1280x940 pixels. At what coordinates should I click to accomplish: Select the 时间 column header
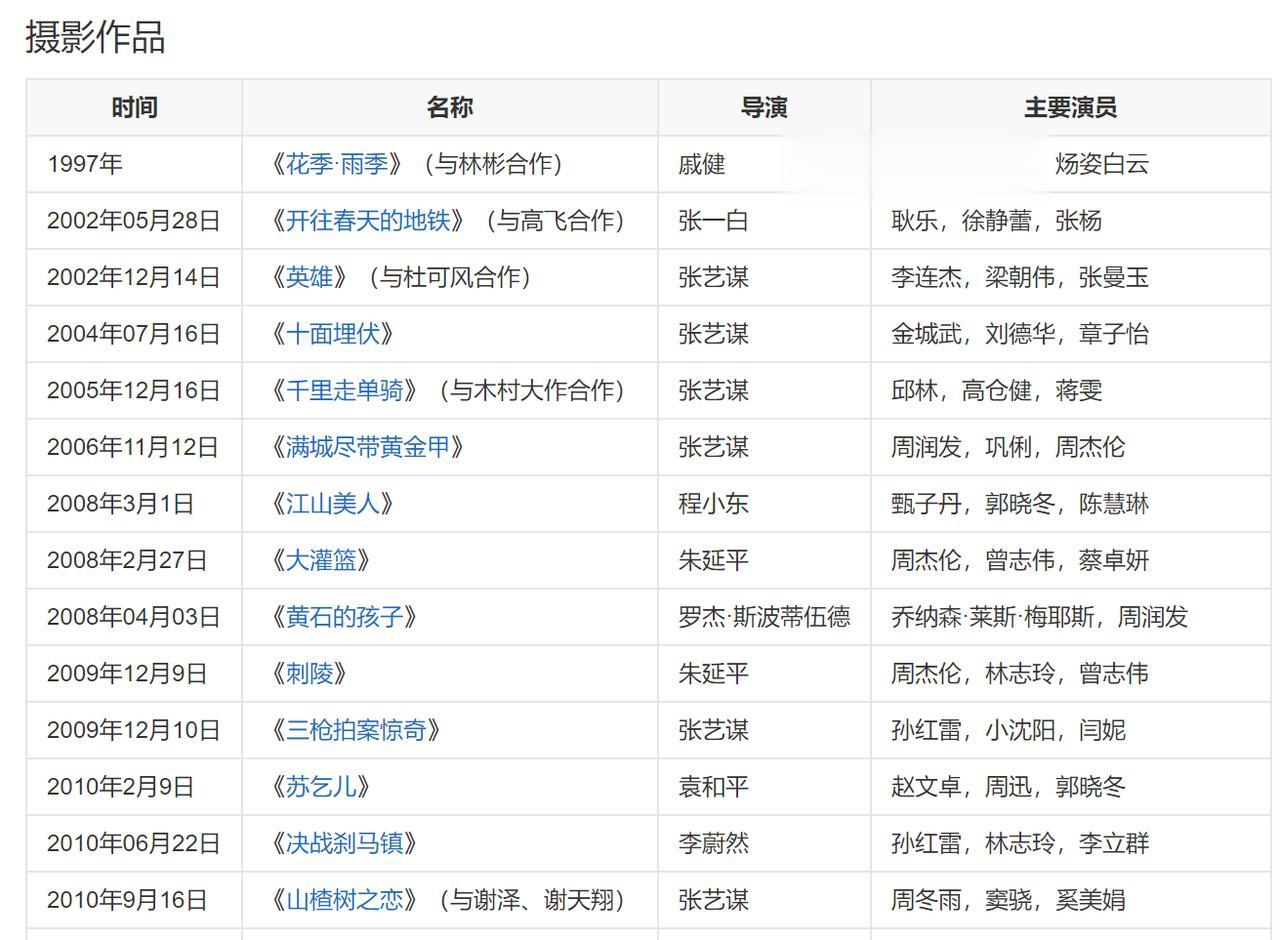(134, 107)
